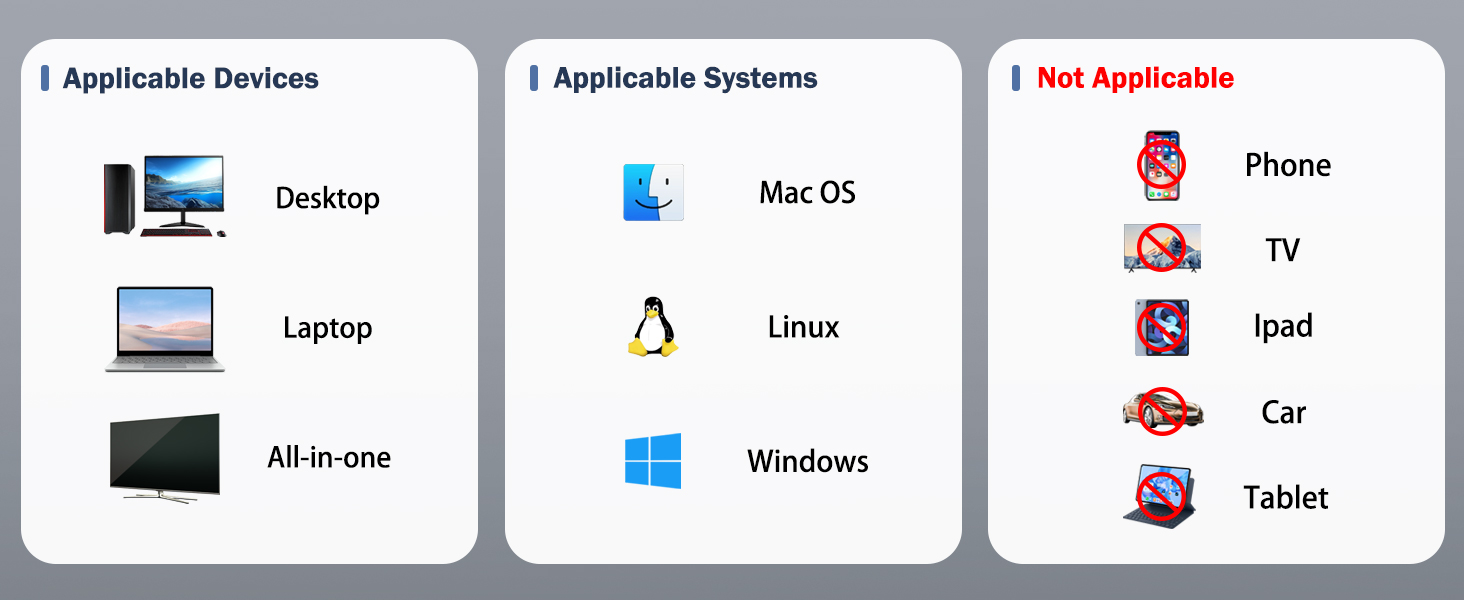Select the Linux penguin icon
Viewport: 1464px width, 600px height.
pos(653,327)
